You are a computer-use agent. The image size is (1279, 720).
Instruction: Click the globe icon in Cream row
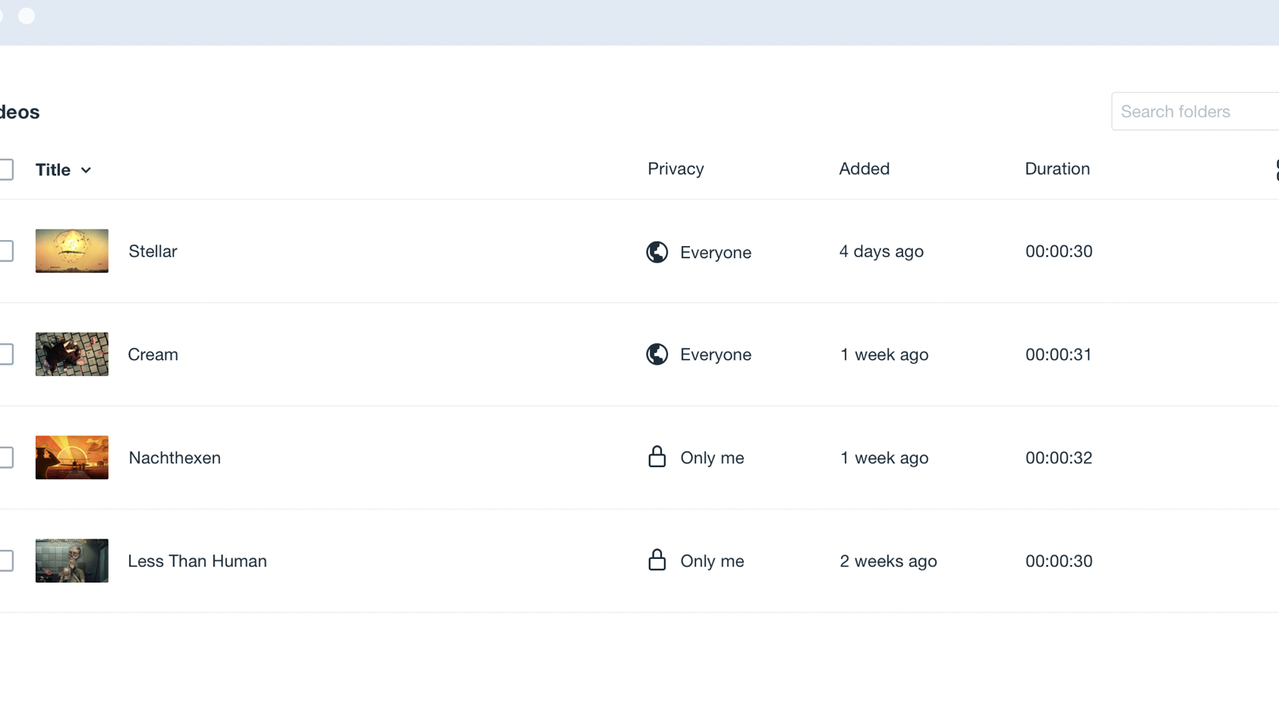tap(657, 354)
